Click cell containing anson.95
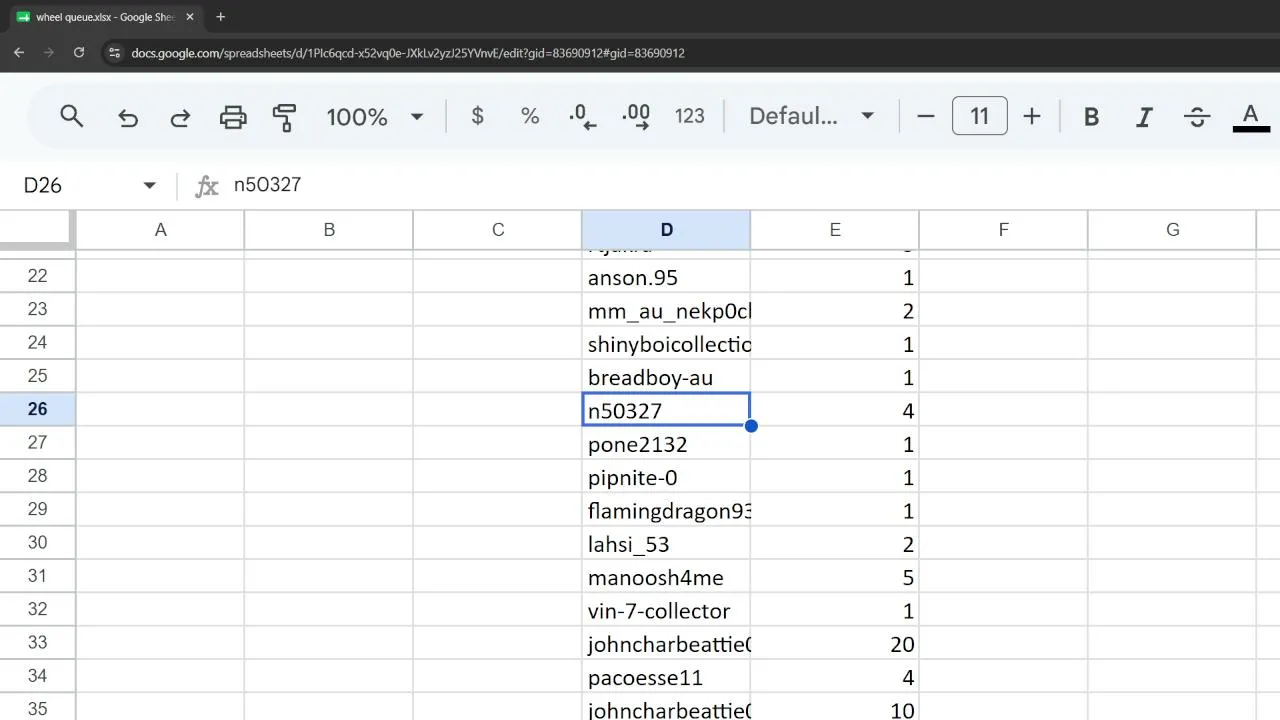Screen dimensions: 1280x720 pos(666,277)
